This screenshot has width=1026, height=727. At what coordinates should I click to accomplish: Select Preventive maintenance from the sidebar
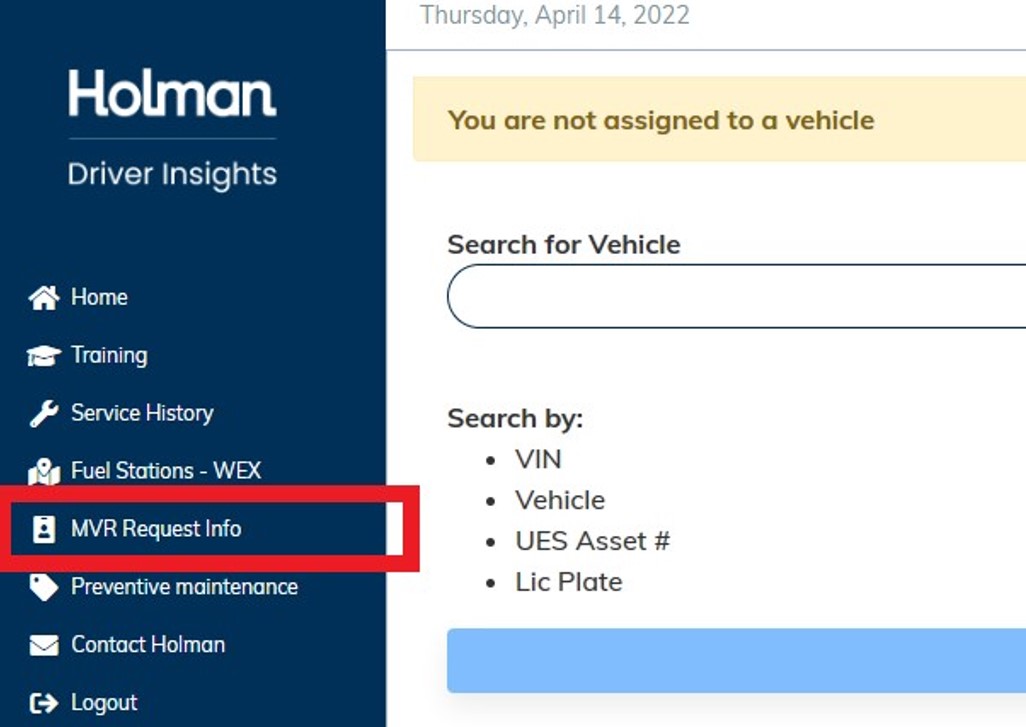click(x=184, y=587)
